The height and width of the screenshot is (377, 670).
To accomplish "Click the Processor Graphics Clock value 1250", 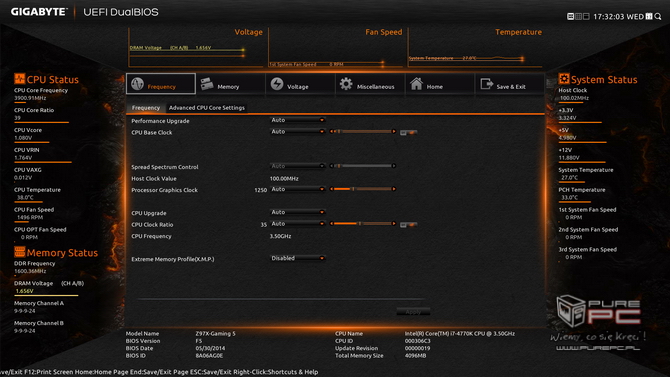I will point(261,190).
